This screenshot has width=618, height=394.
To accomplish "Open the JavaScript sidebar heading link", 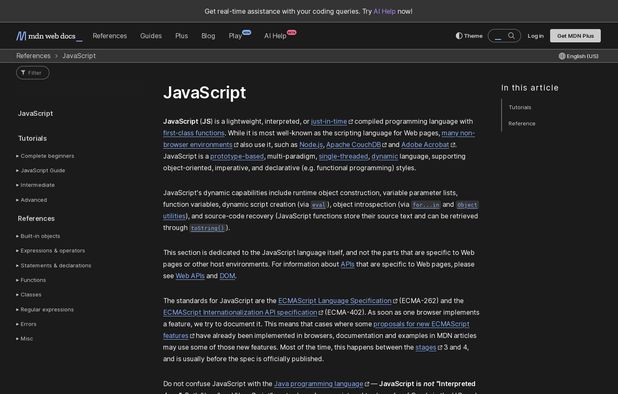I will [x=35, y=113].
